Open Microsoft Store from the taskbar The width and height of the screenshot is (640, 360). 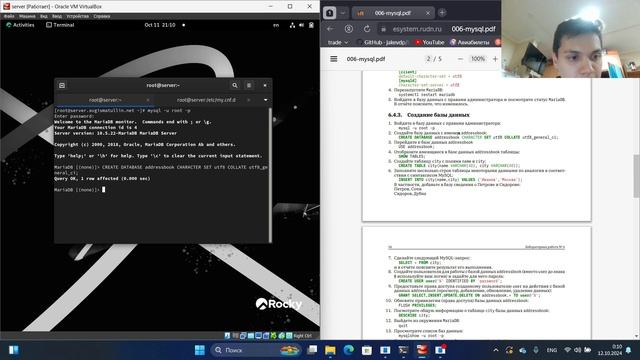(x=367, y=350)
